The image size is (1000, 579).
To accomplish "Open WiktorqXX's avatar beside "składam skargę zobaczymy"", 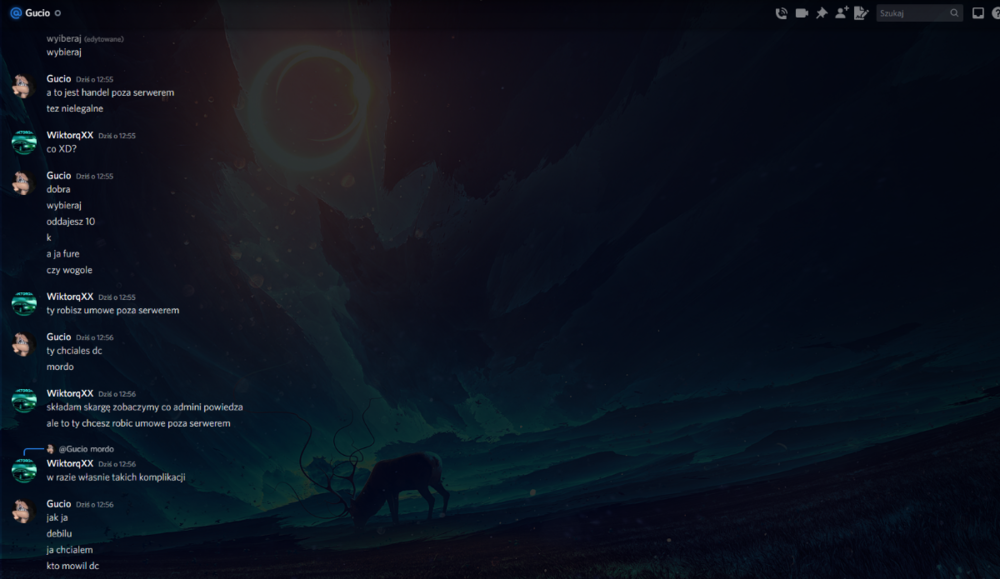I will pyautogui.click(x=24, y=400).
